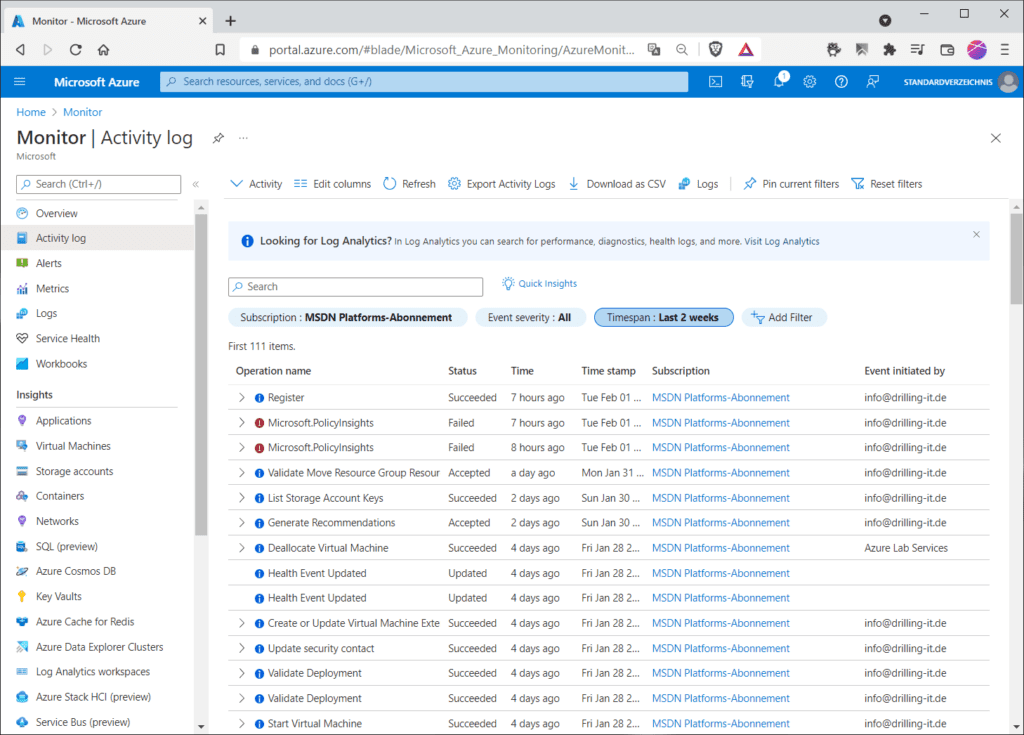
Task: Open Log Analytics workspaces insights
Action: (x=93, y=672)
